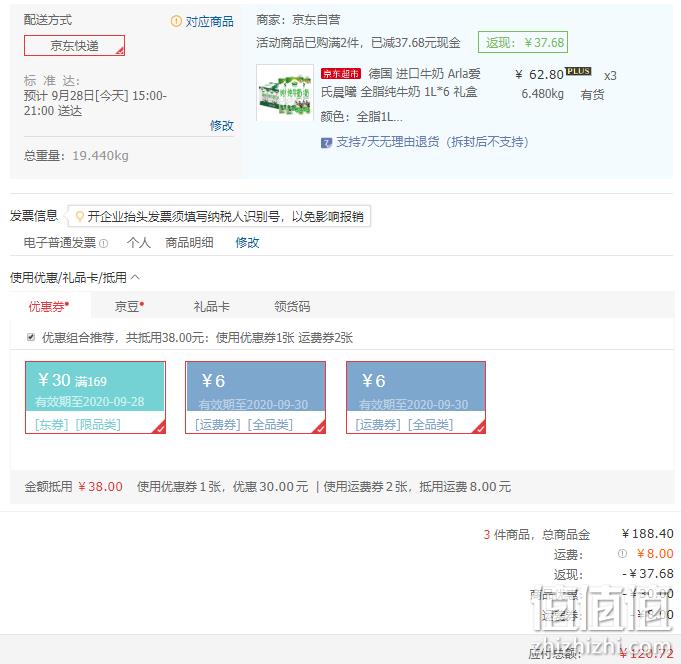Click the 颜色: 全脂1L... attribute text
Viewport: 681px width, 664px height.
pyautogui.click(x=361, y=117)
